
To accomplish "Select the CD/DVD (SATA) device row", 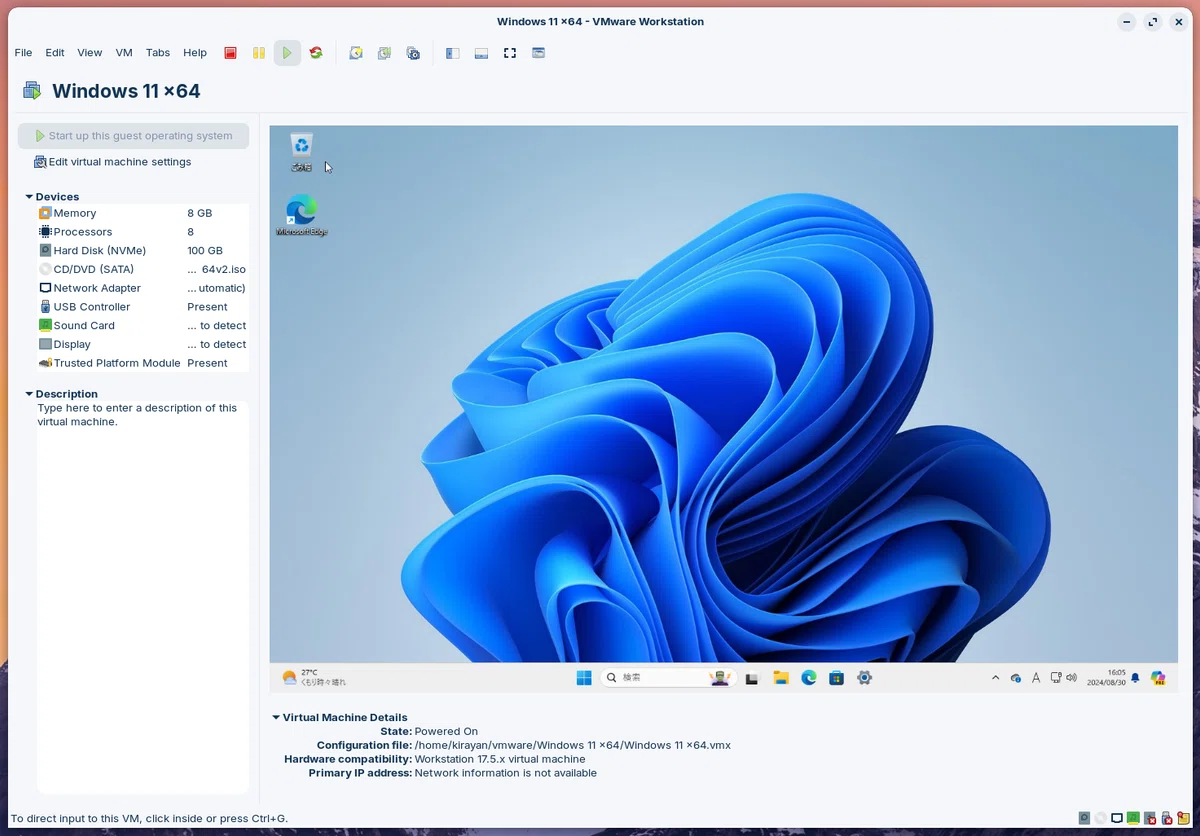I will [x=142, y=269].
